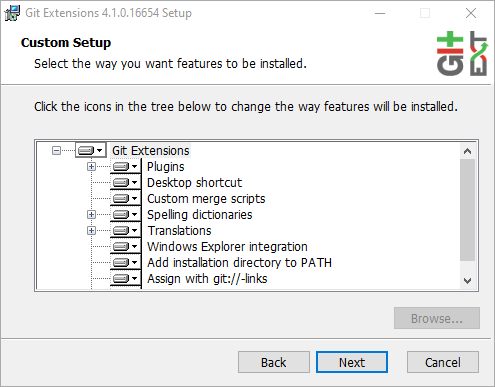This screenshot has height=387, width=495.
Task: Select the Plugins feature label
Action: coord(166,167)
